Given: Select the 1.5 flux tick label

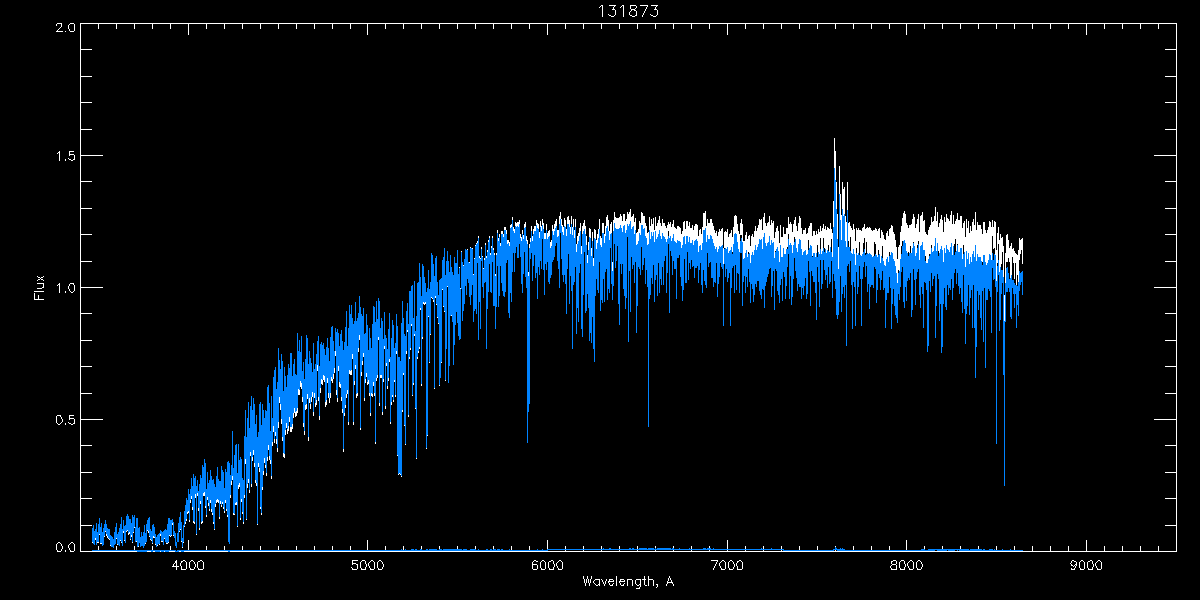Looking at the screenshot, I should tap(66, 157).
